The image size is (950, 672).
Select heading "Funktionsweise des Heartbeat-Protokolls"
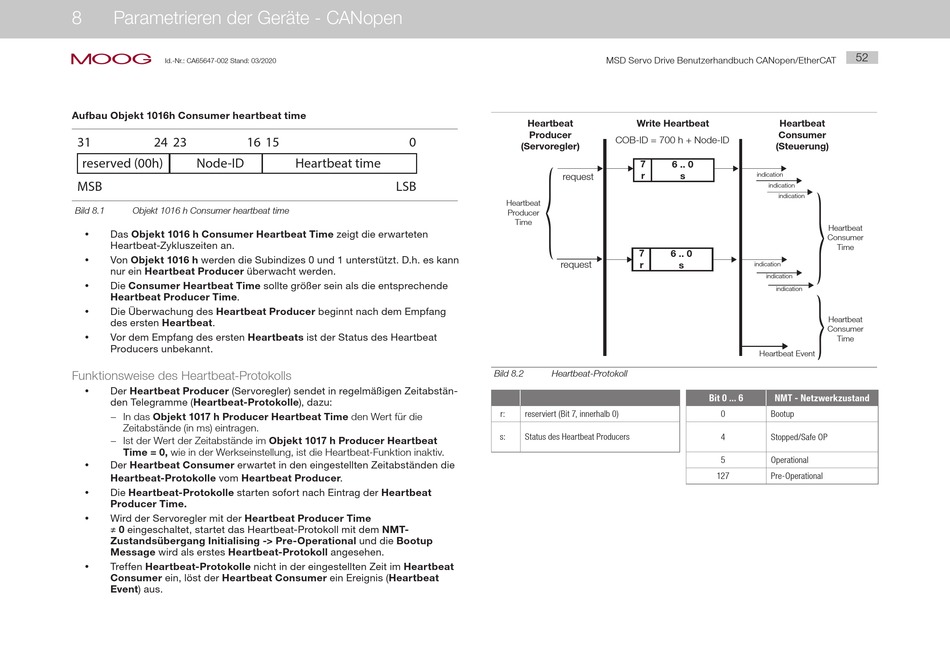point(182,376)
